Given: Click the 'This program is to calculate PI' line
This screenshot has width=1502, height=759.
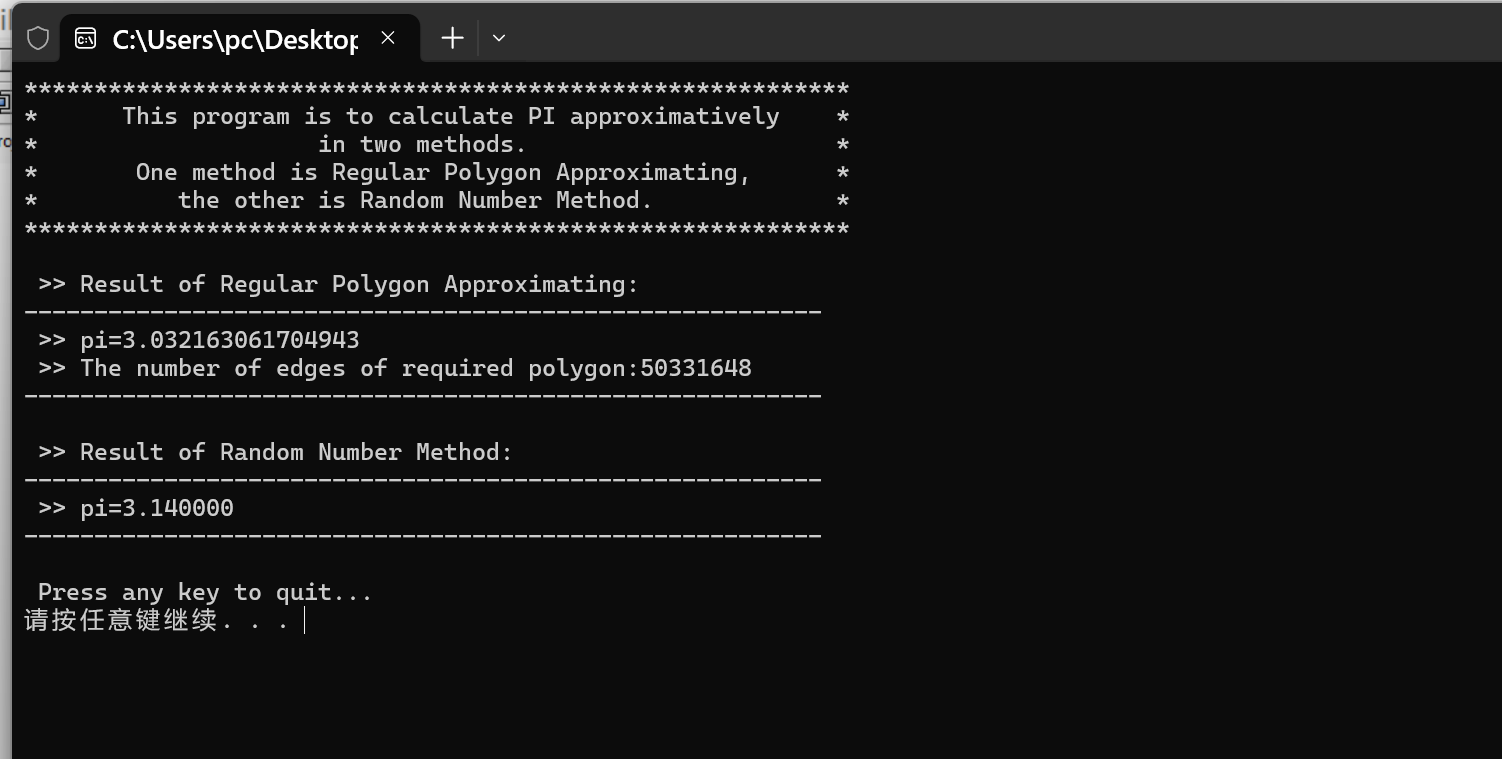Looking at the screenshot, I should 450,116.
